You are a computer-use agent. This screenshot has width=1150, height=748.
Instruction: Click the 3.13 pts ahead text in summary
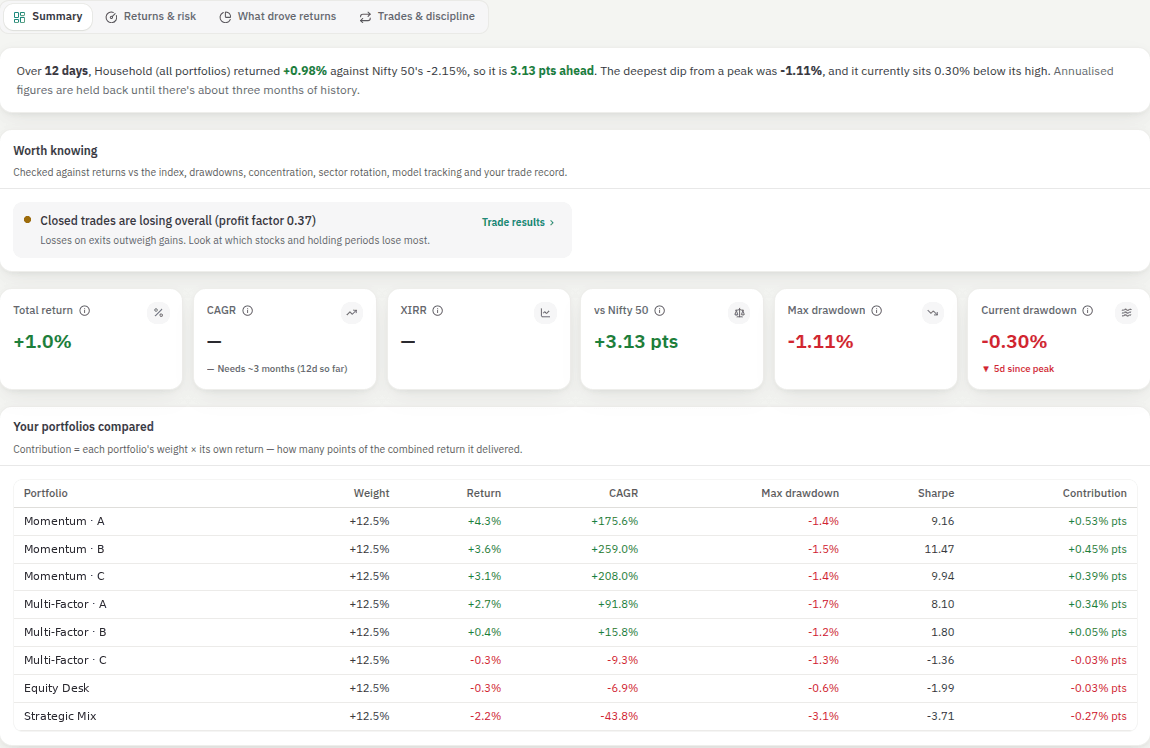pyautogui.click(x=552, y=71)
